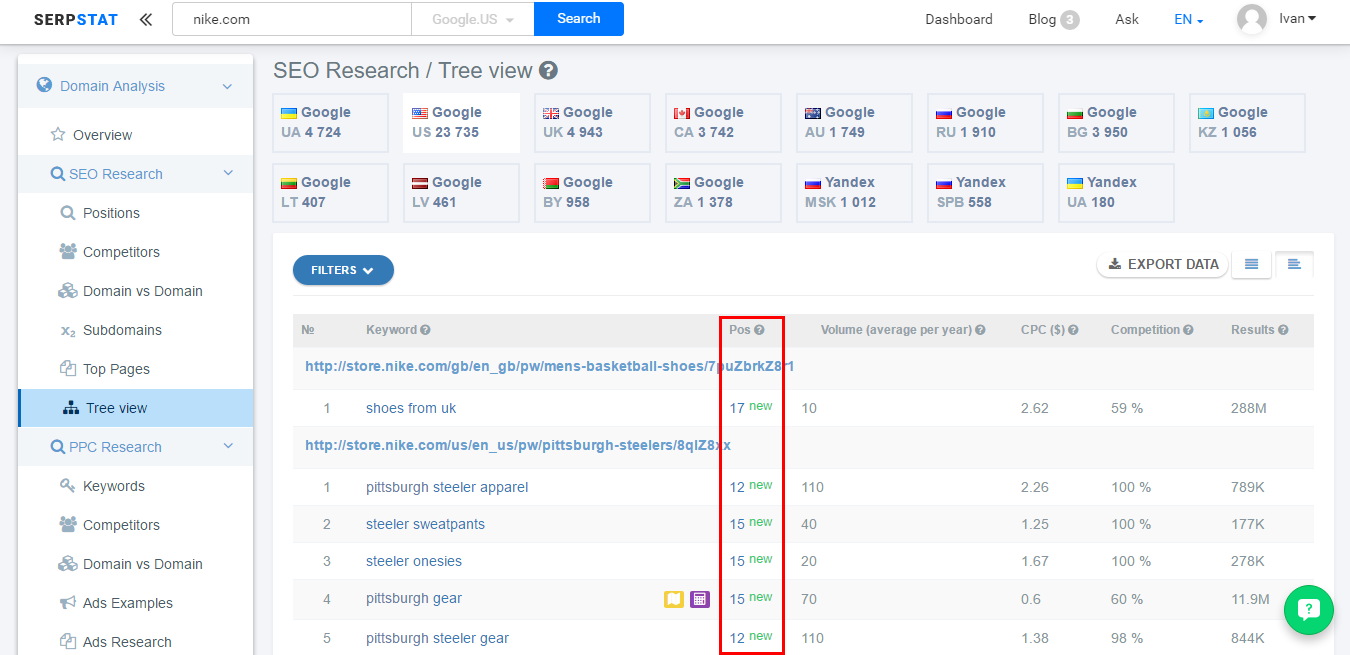
Task: Select the Google LT 407 database
Action: pyautogui.click(x=330, y=193)
